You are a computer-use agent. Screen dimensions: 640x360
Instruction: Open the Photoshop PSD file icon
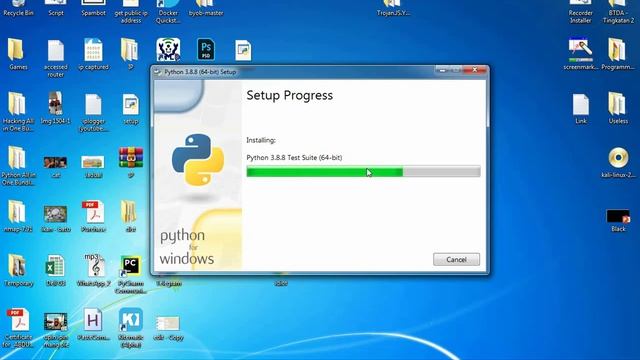(x=206, y=49)
